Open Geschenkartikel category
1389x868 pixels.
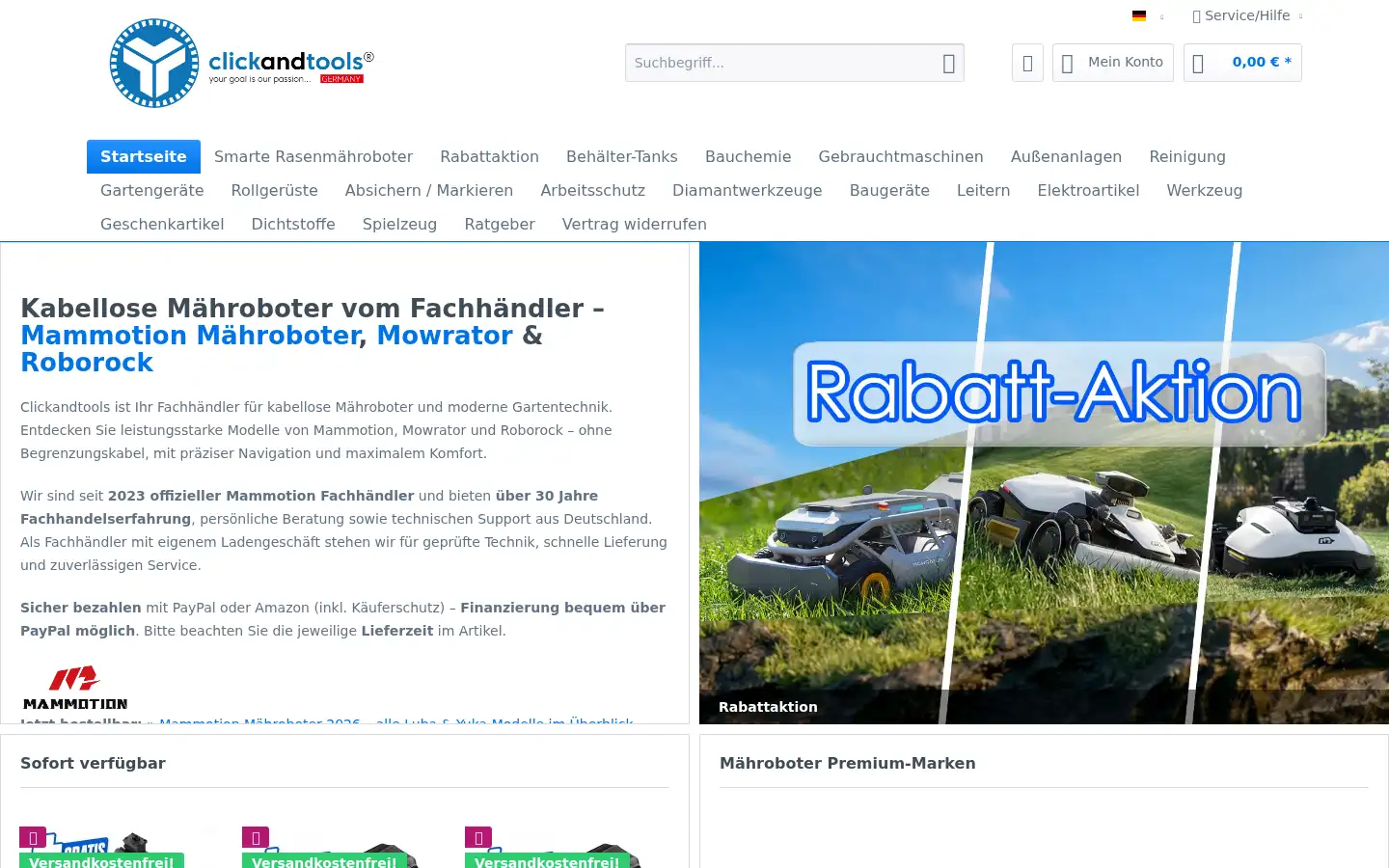point(162,224)
